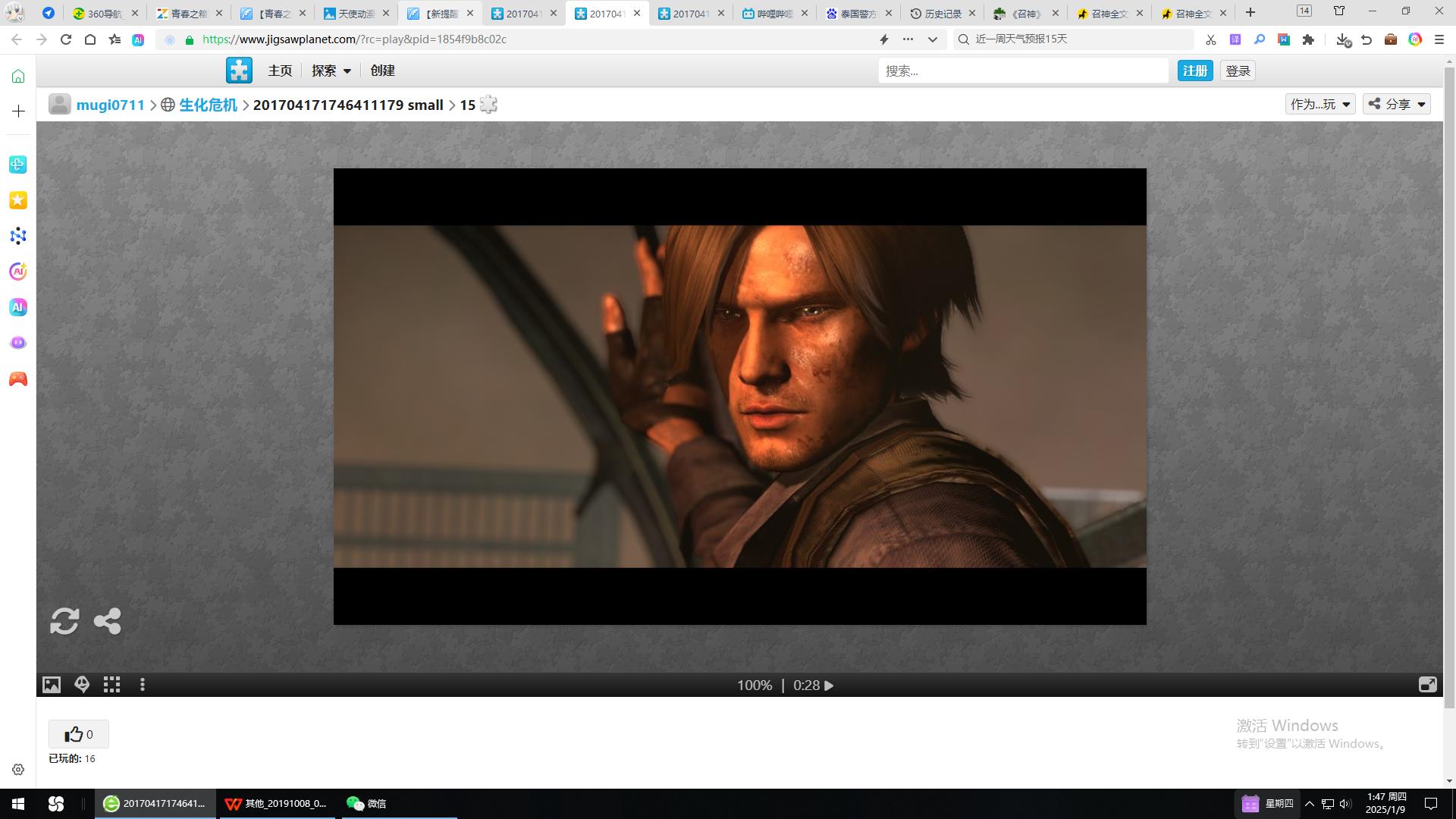Click the completed puzzle image
The width and height of the screenshot is (1456, 819).
point(740,397)
